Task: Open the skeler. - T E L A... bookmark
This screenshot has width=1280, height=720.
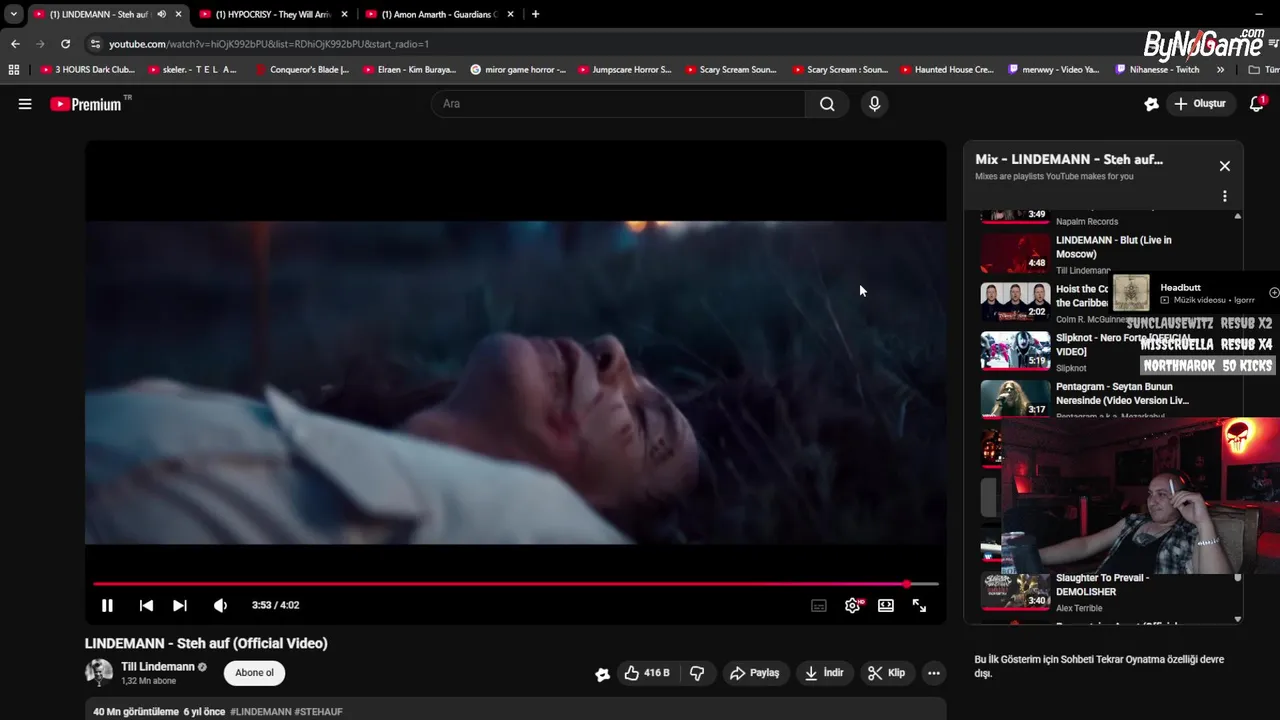Action: point(193,70)
